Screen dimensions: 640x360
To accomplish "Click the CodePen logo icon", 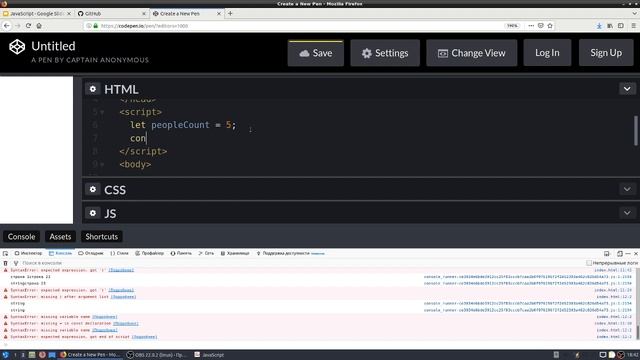I will pos(17,47).
